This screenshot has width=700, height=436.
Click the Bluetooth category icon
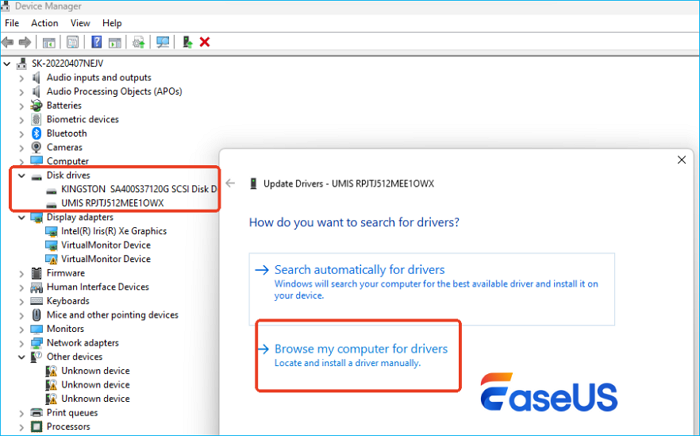point(37,133)
